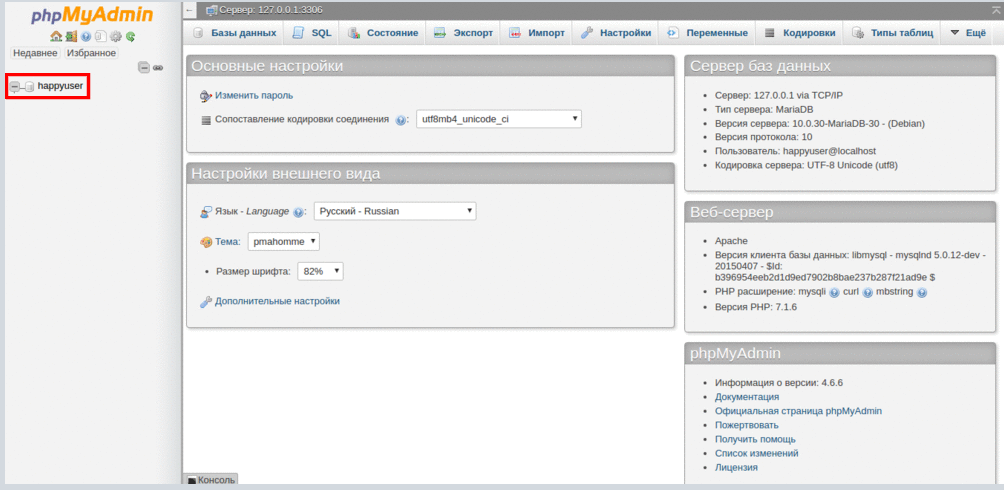Viewport: 1004px width, 490px height.
Task: Open the MariaDB documentation page icon
Action: (x=101, y=37)
